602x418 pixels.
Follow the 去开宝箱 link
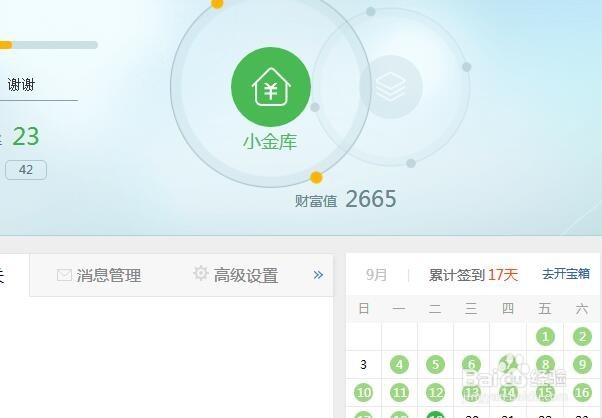[x=566, y=274]
